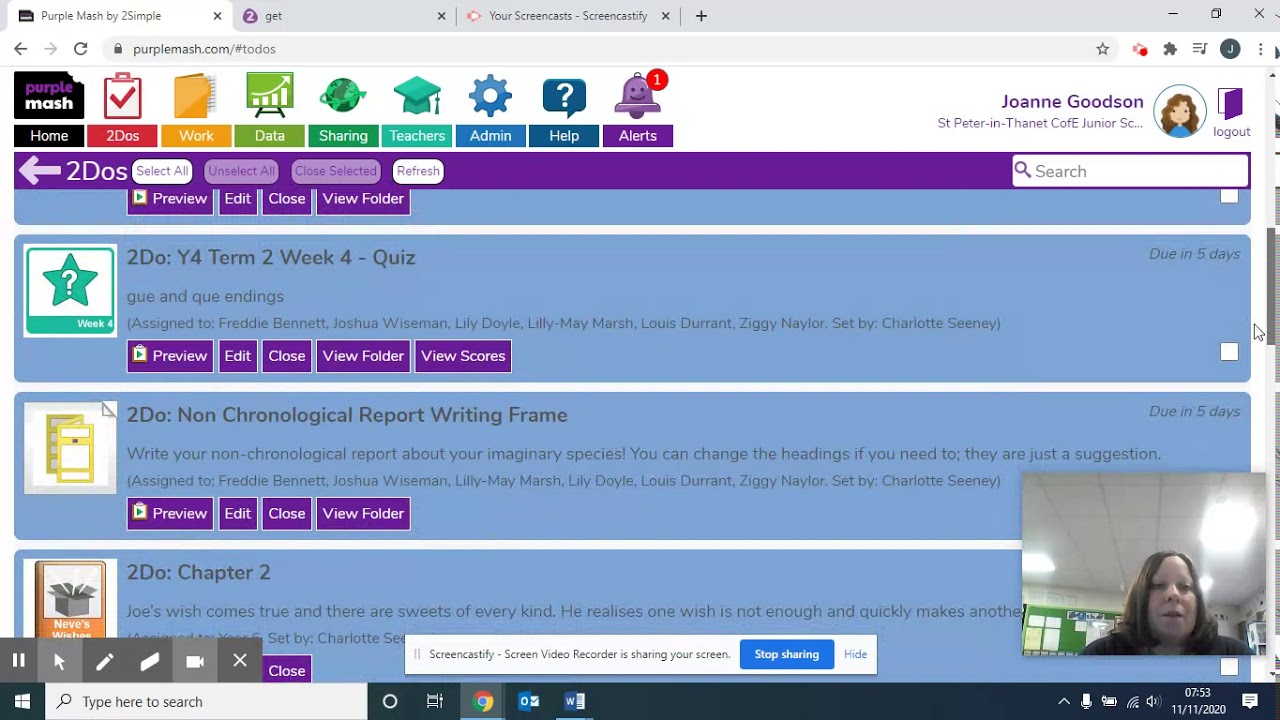Pause the Screencastify recording

(18, 661)
